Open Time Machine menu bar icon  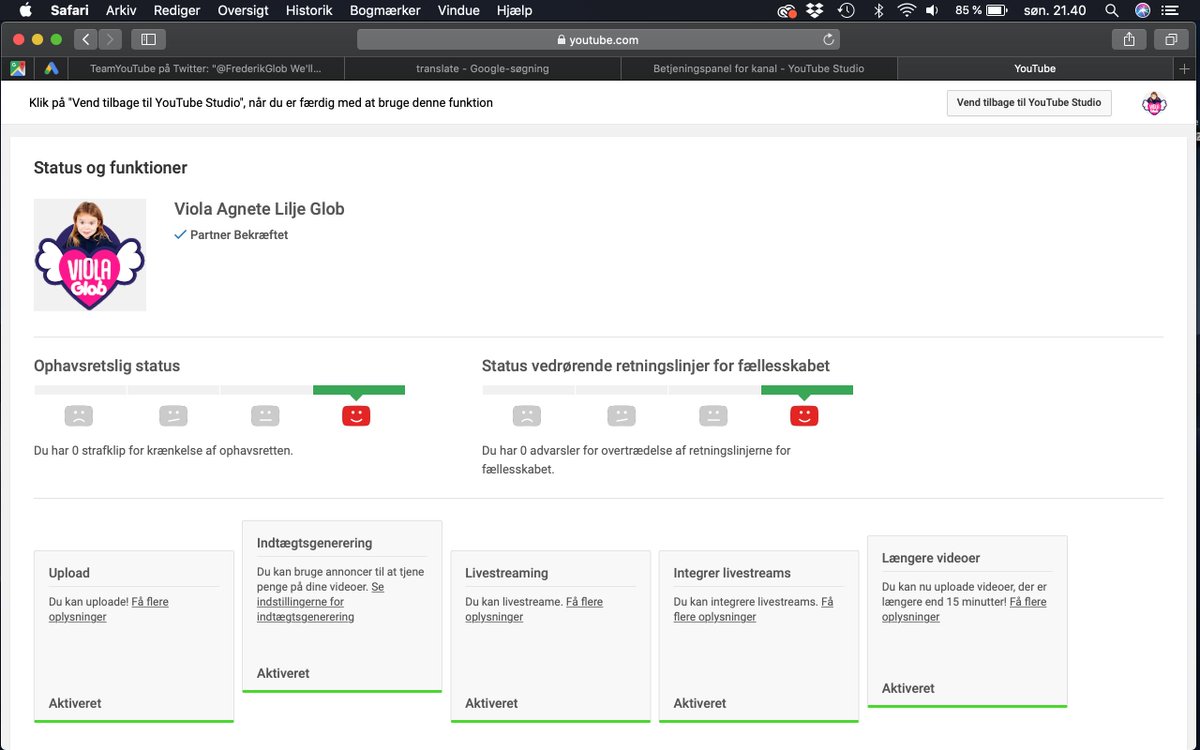[x=846, y=11]
